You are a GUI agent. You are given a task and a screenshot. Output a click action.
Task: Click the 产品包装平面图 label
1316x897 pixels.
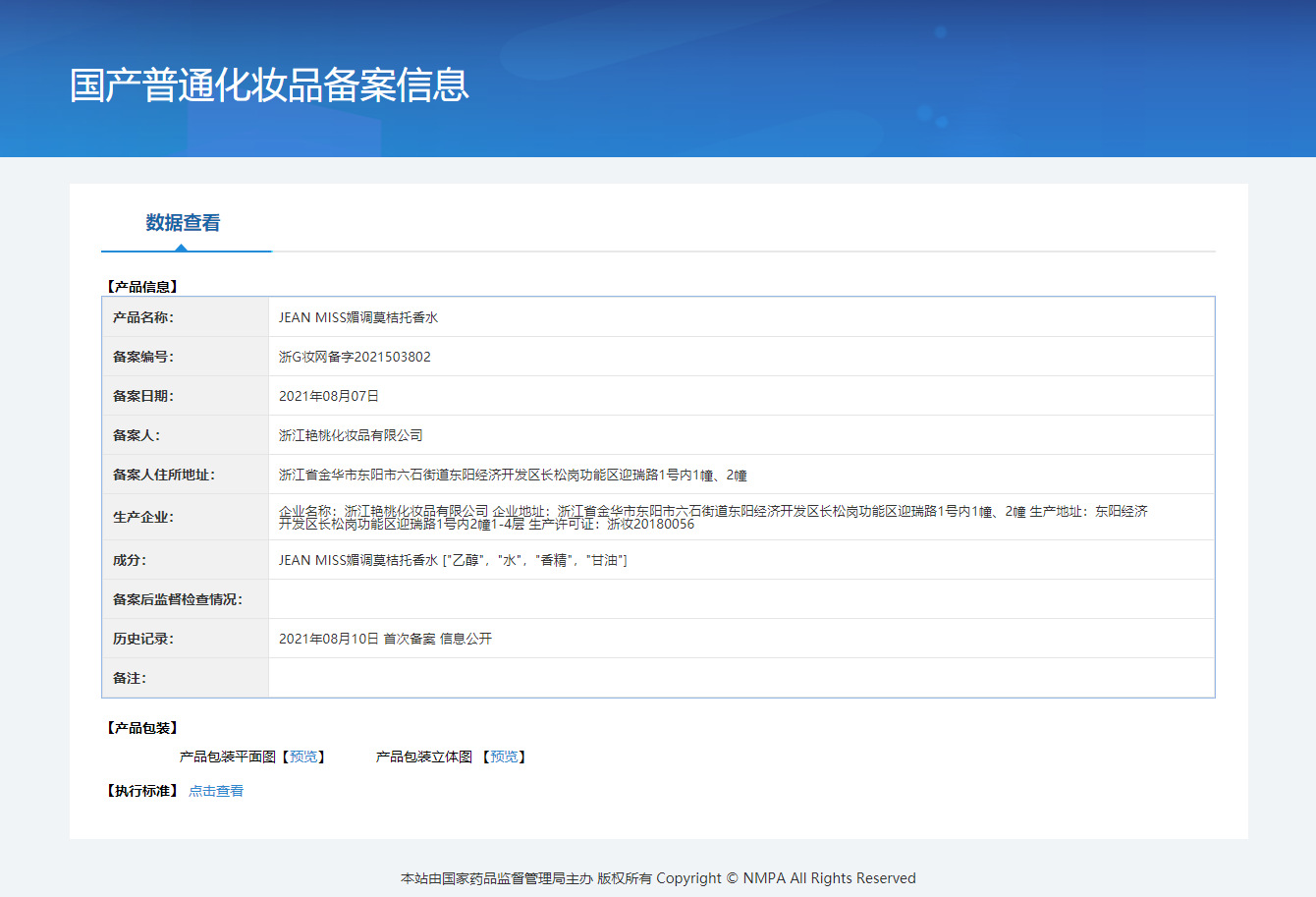[x=228, y=757]
